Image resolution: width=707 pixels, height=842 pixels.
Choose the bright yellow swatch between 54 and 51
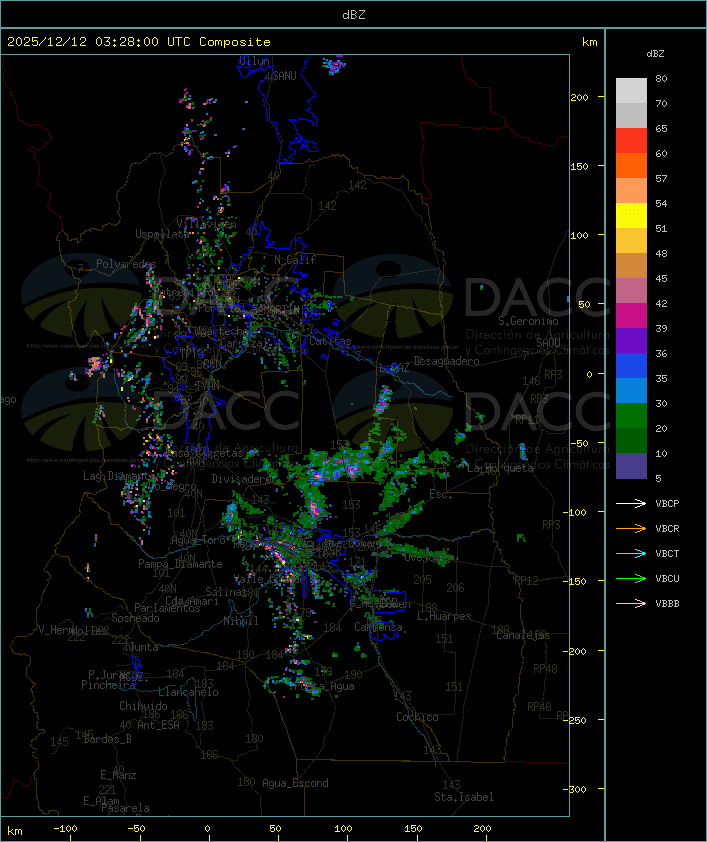click(x=631, y=215)
